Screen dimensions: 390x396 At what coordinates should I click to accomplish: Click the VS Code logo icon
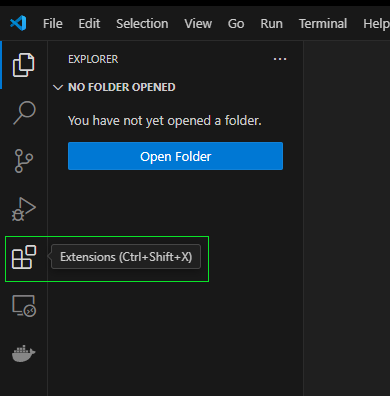[18, 23]
